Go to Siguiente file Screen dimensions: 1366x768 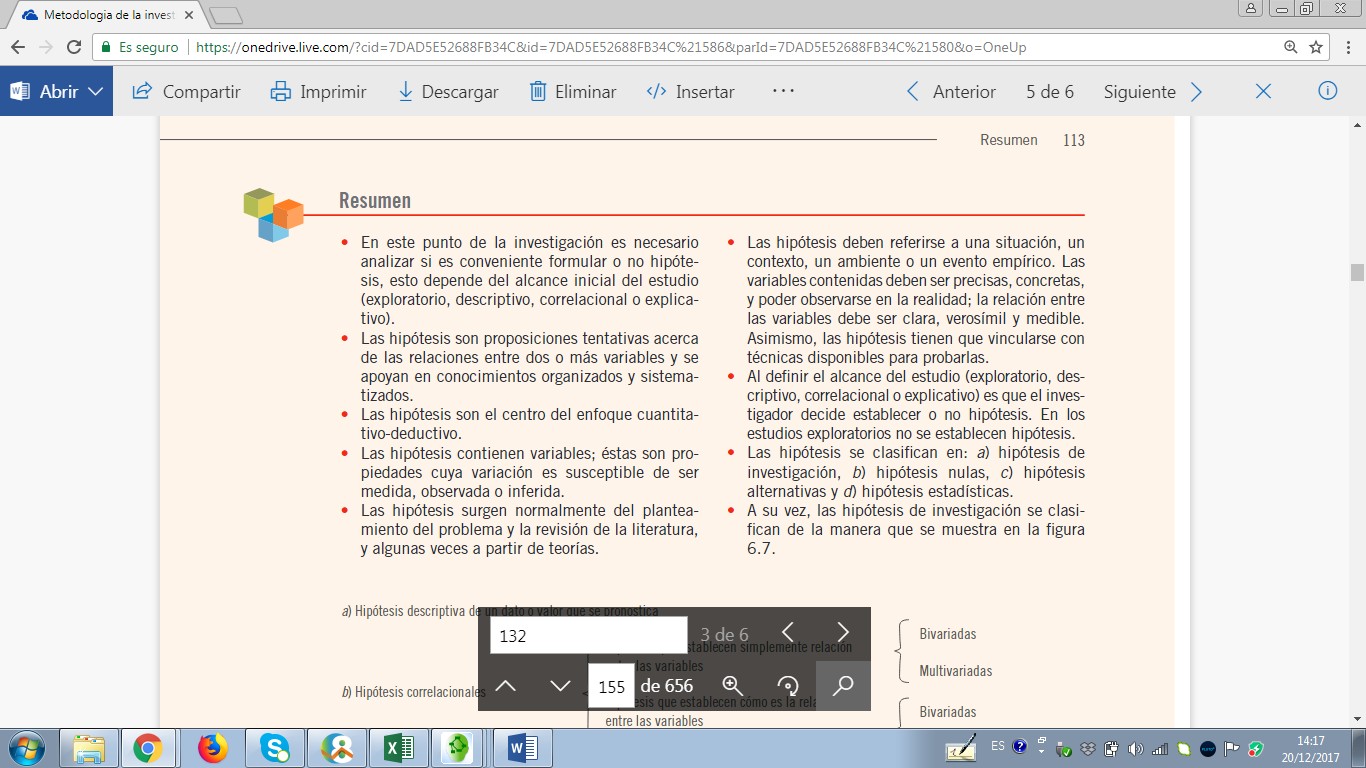click(x=1153, y=91)
